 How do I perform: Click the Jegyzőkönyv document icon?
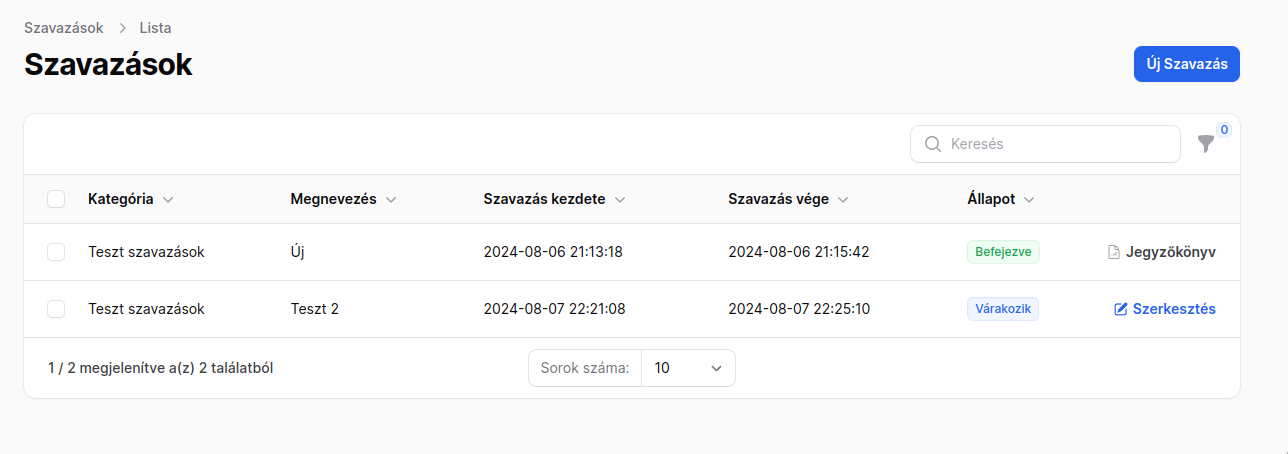pos(1114,252)
